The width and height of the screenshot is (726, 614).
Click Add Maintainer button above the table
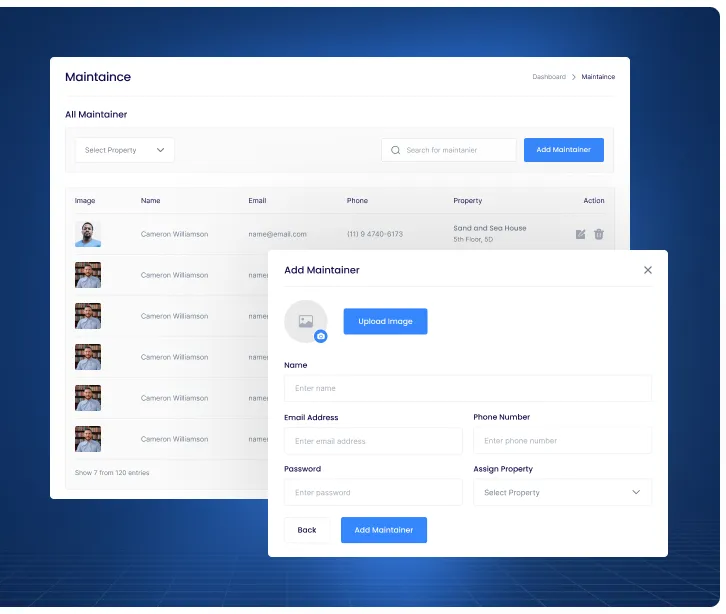click(x=563, y=150)
